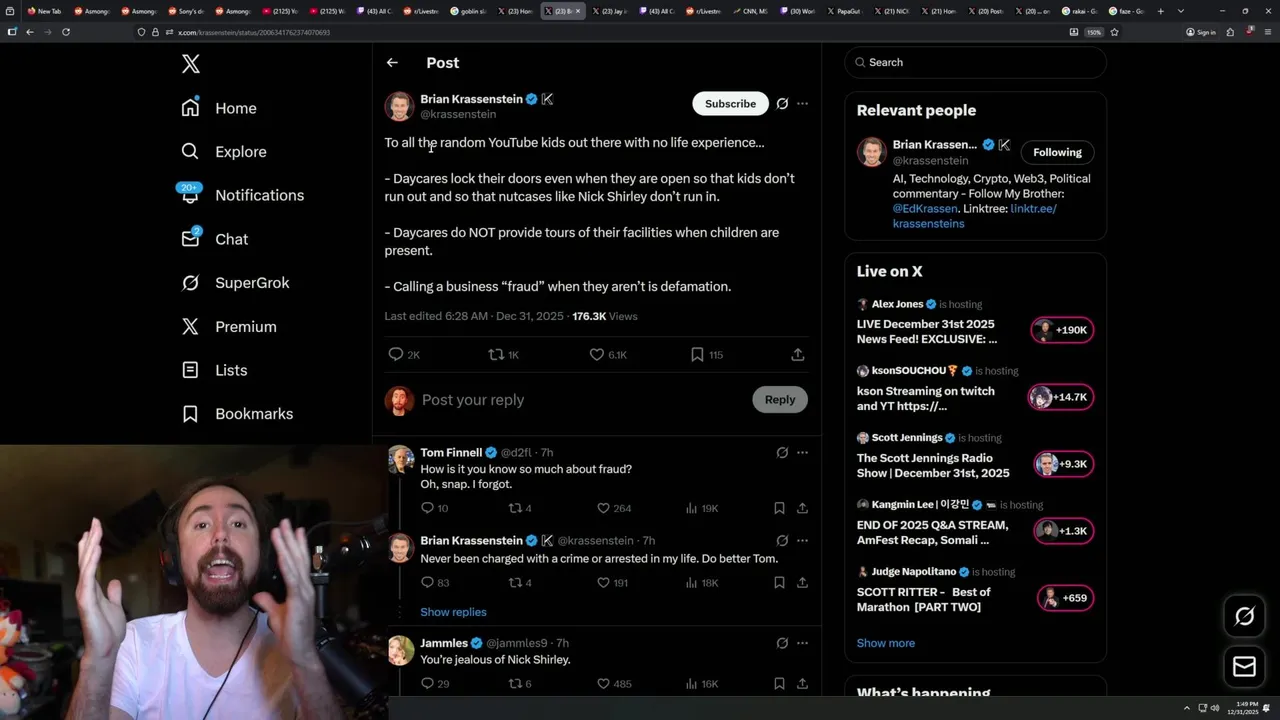Open SuperGrok from the sidebar
This screenshot has width=1280, height=720.
(235, 283)
